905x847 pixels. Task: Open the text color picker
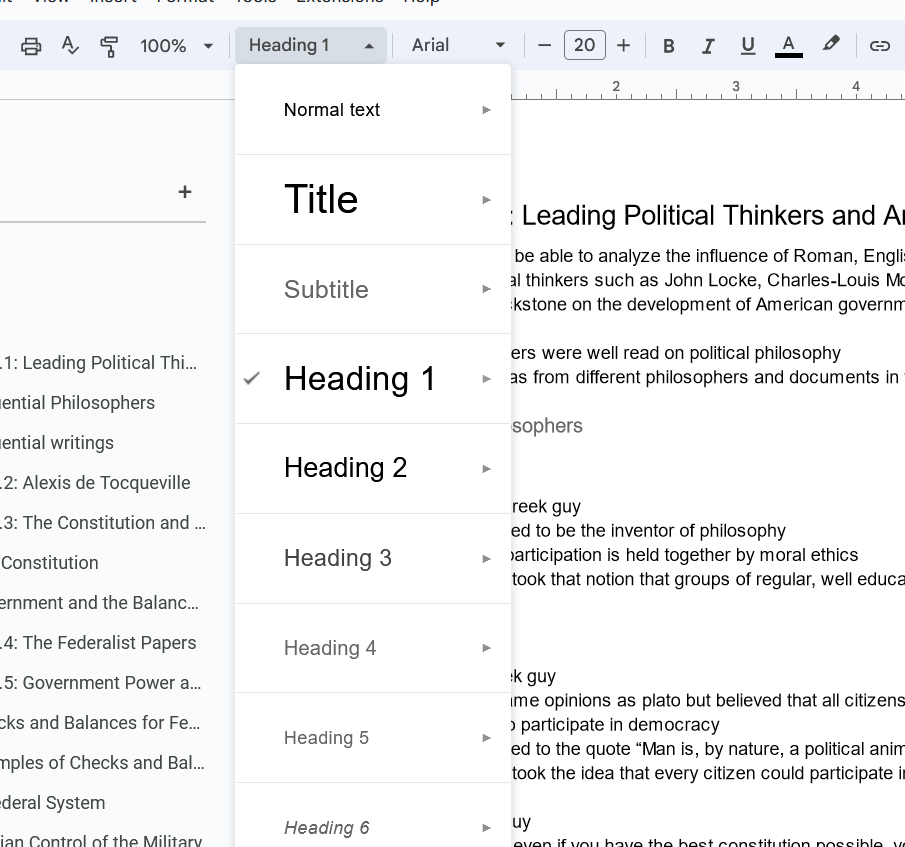click(788, 46)
